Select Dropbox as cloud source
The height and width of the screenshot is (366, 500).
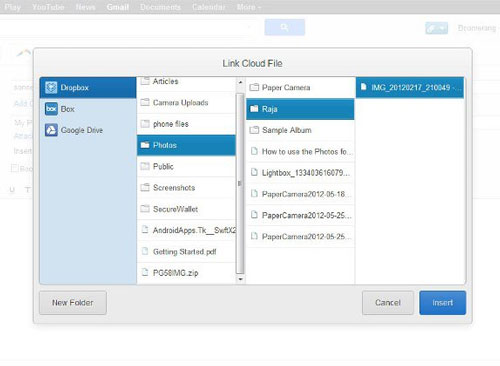click(x=88, y=87)
